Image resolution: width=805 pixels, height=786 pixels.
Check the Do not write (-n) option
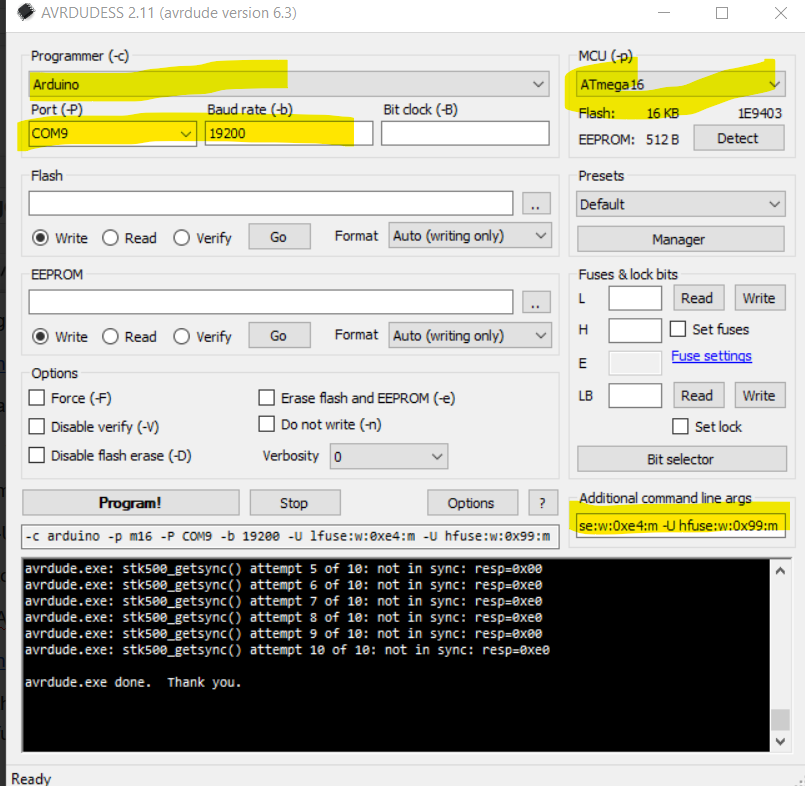tap(266, 424)
